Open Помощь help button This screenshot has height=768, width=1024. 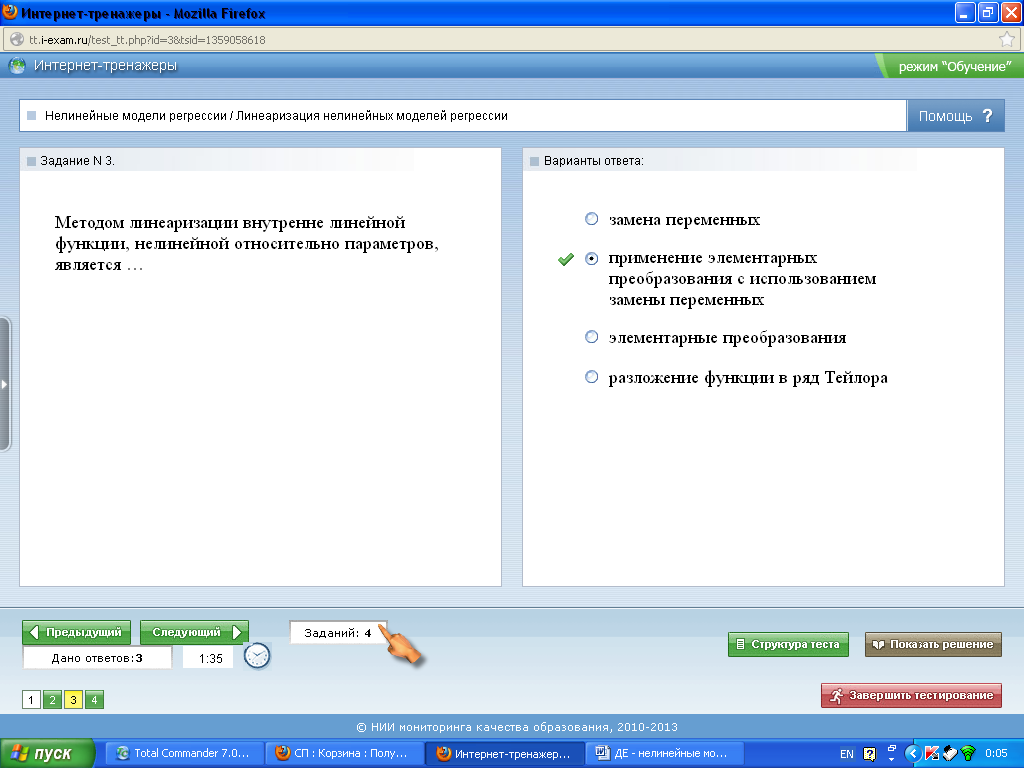pyautogui.click(x=955, y=116)
